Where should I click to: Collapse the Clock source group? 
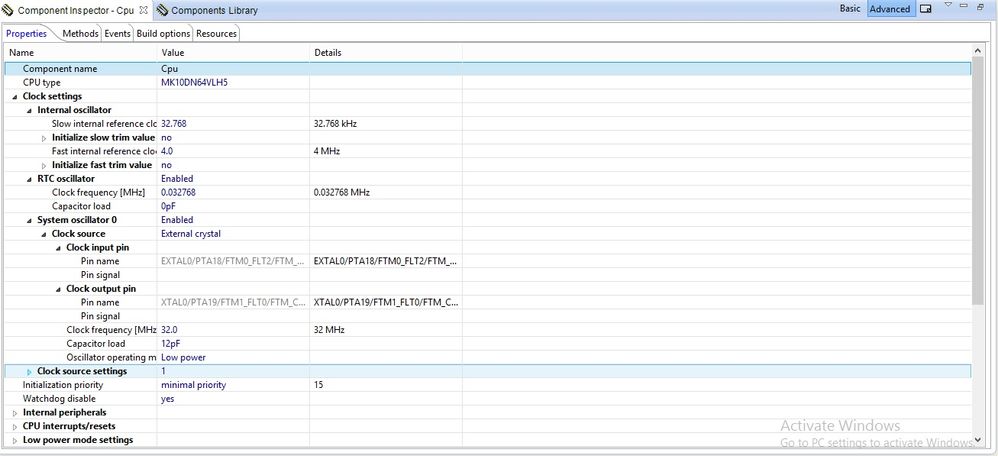coord(44,234)
